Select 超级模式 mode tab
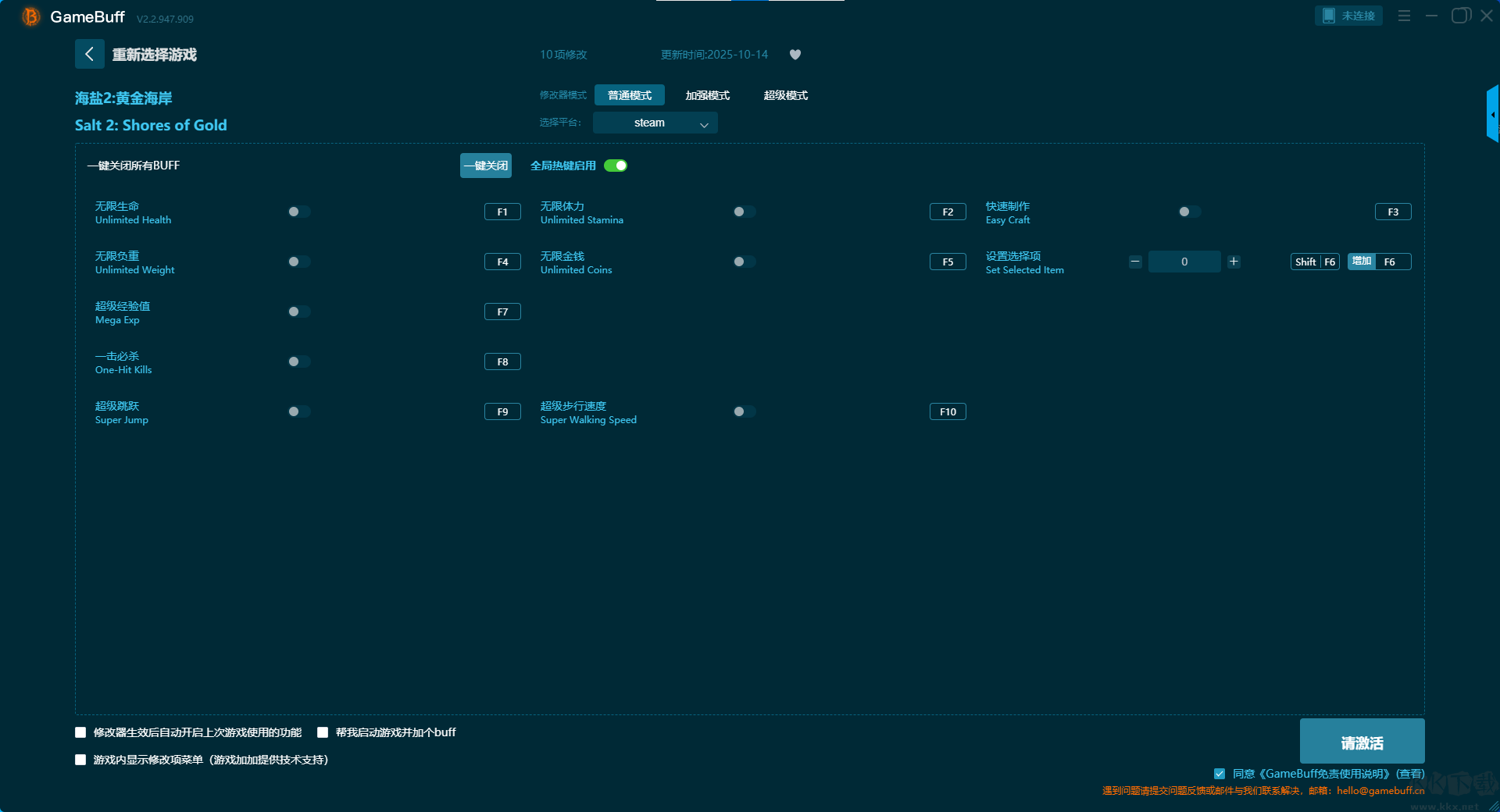 pos(785,95)
